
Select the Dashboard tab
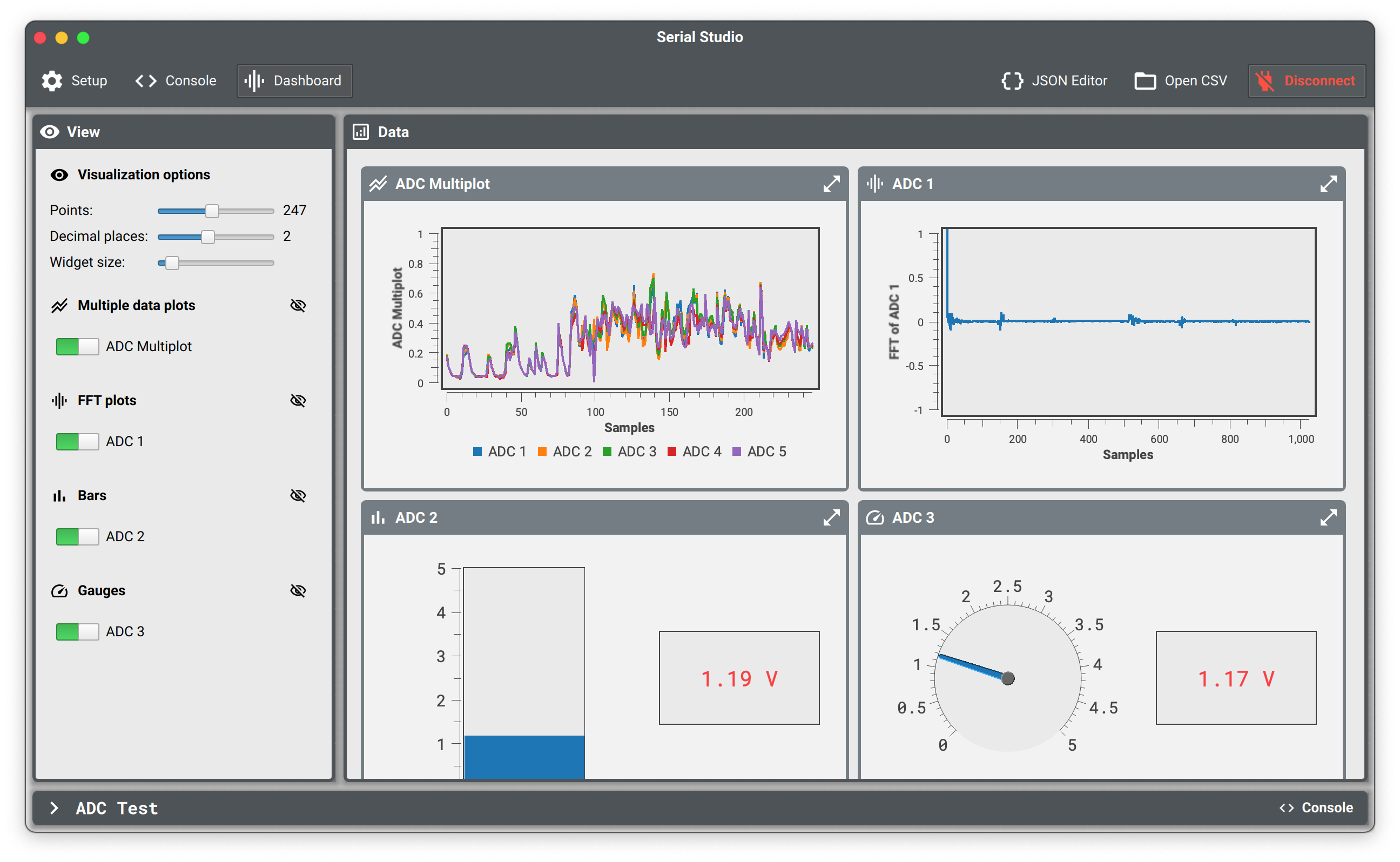[x=294, y=80]
